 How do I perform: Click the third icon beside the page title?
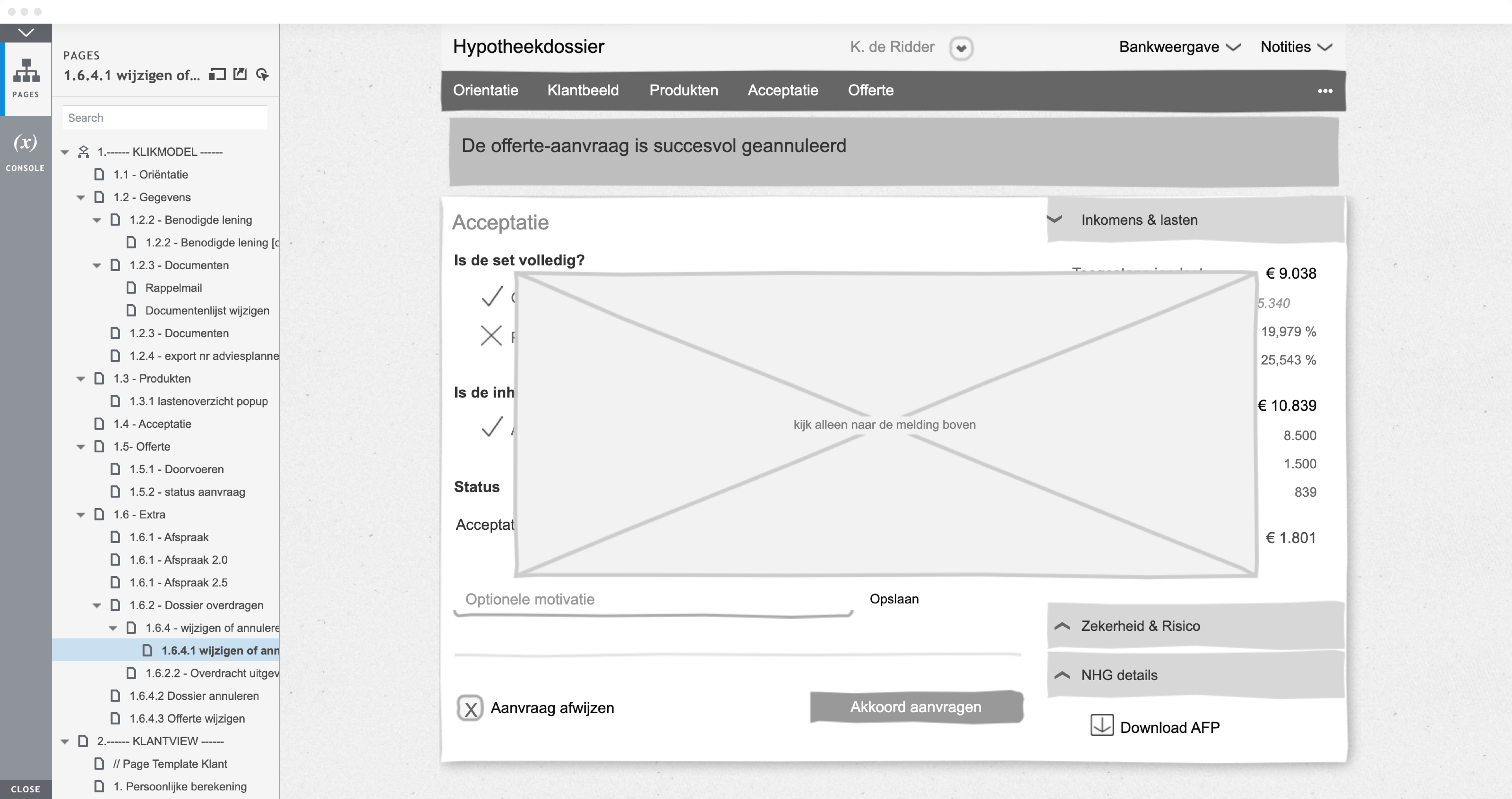click(x=262, y=74)
